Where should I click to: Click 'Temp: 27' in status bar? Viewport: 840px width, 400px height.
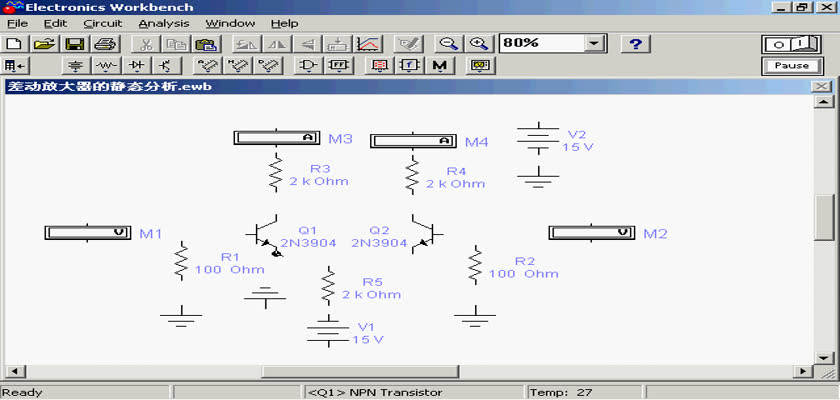(x=560, y=393)
